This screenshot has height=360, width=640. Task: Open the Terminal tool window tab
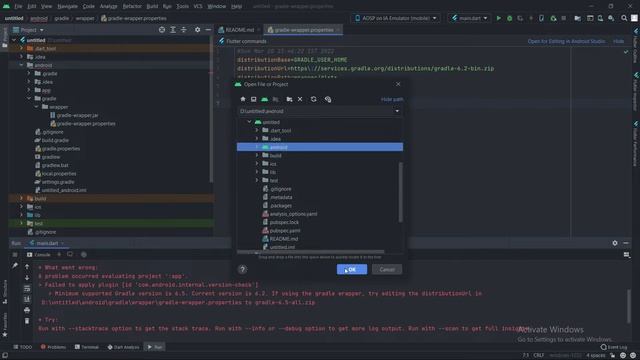[x=87, y=347]
